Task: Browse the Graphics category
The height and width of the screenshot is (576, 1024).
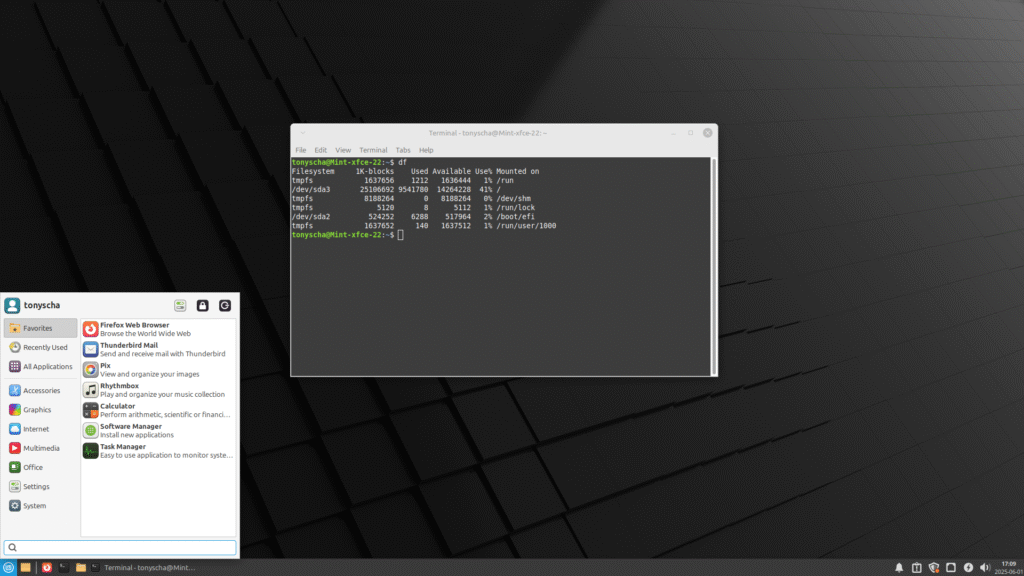Action: (40, 410)
